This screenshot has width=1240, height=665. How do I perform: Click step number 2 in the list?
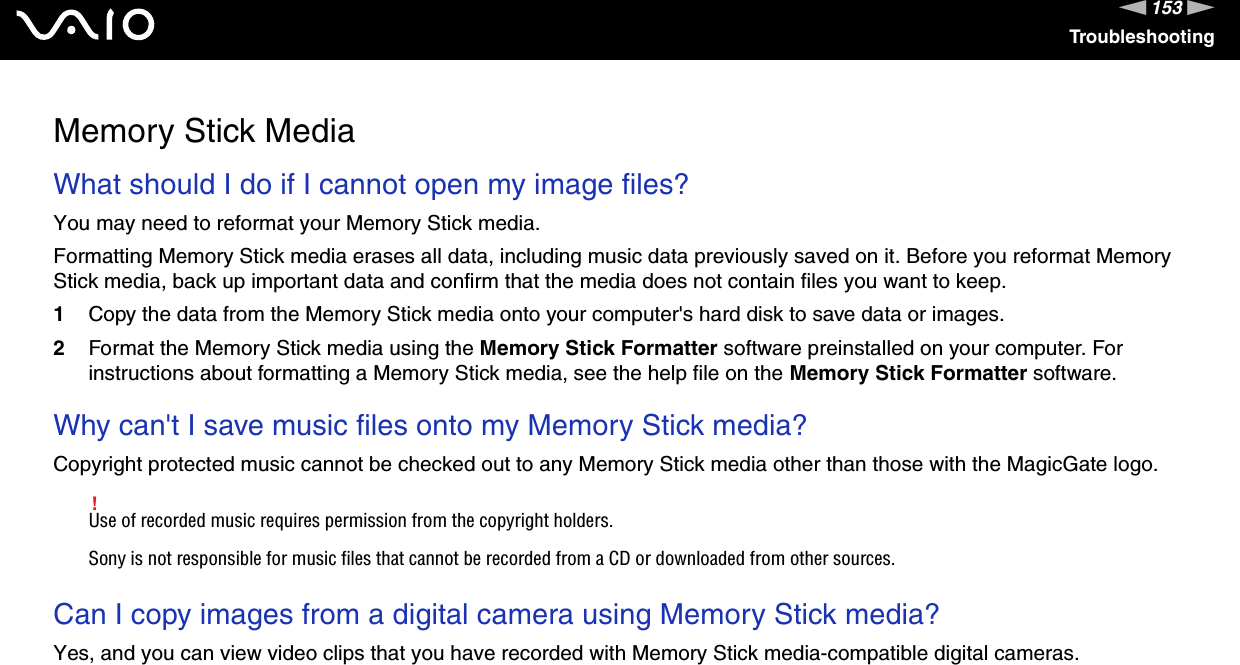[x=60, y=349]
